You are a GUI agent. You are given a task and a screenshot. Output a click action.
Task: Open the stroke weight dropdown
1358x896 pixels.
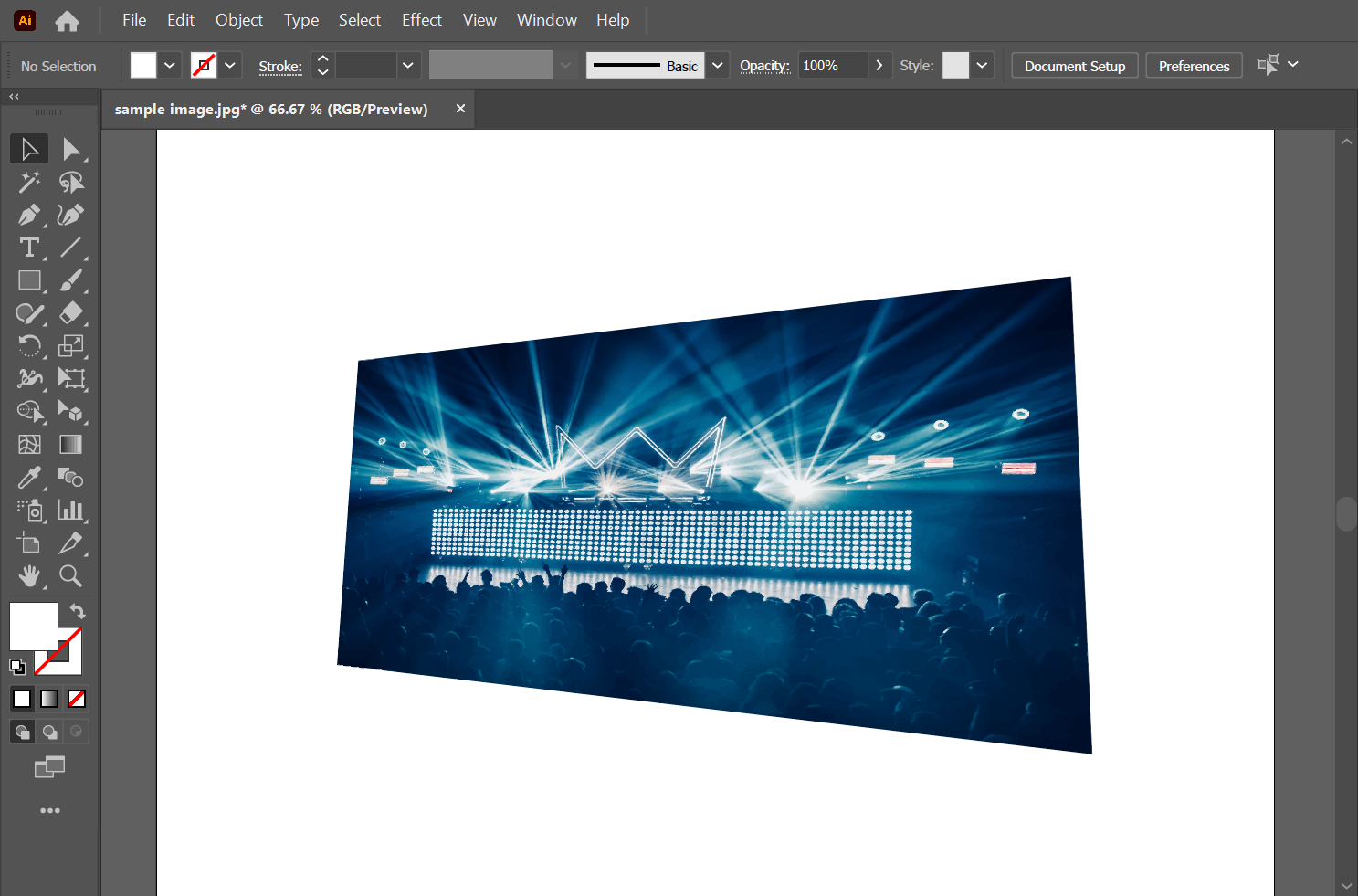[x=407, y=66]
